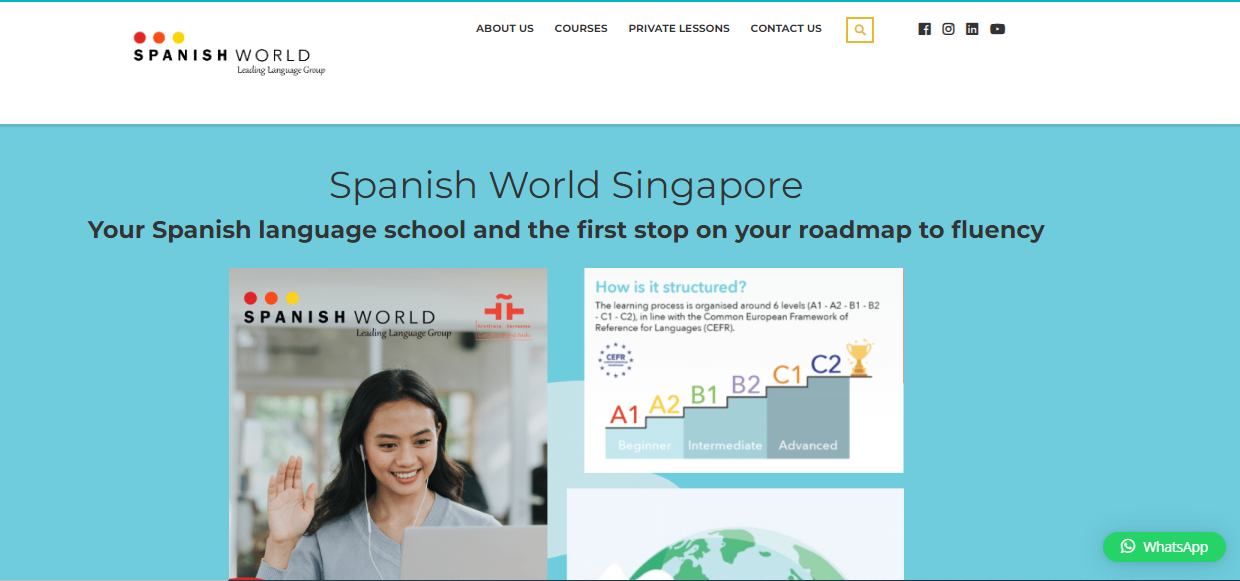Open the About Us menu
Image resolution: width=1240 pixels, height=581 pixels.
[504, 29]
